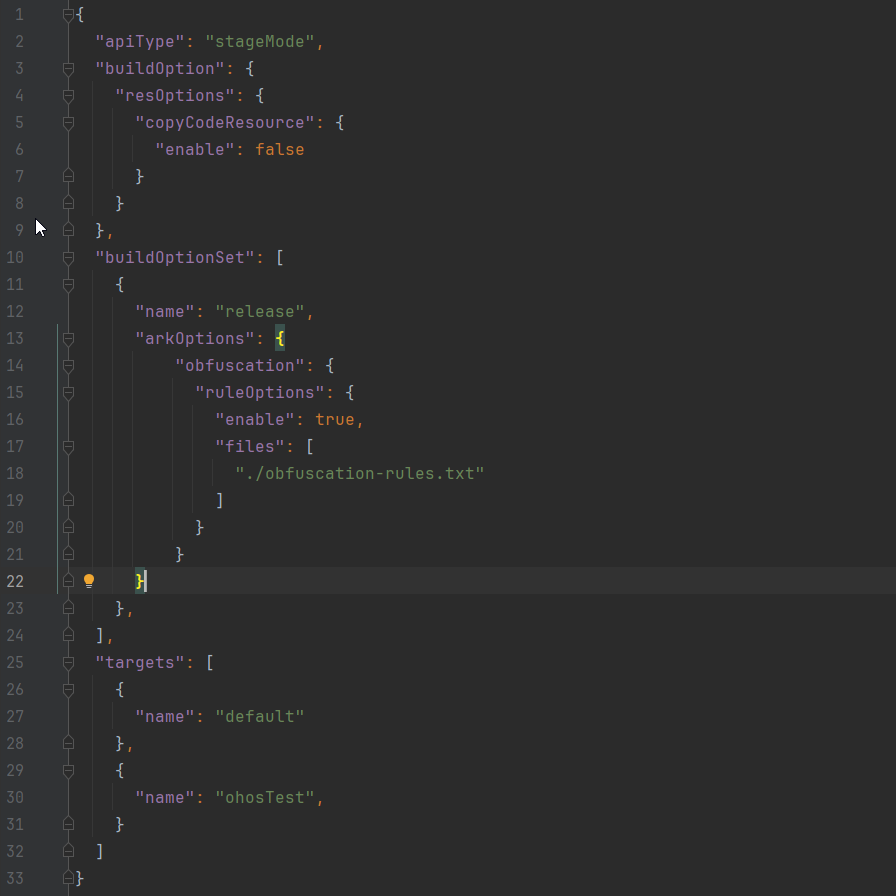The image size is (896, 896).
Task: Click the "release" string value
Action: [260, 311]
